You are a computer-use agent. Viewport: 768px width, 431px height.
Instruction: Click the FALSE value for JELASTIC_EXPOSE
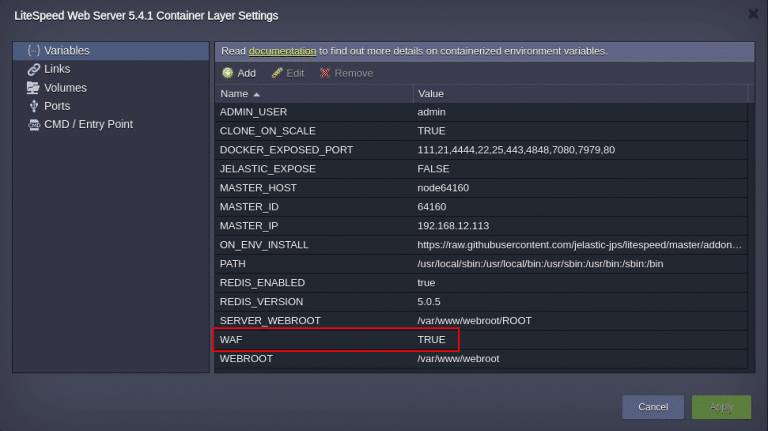tap(433, 169)
